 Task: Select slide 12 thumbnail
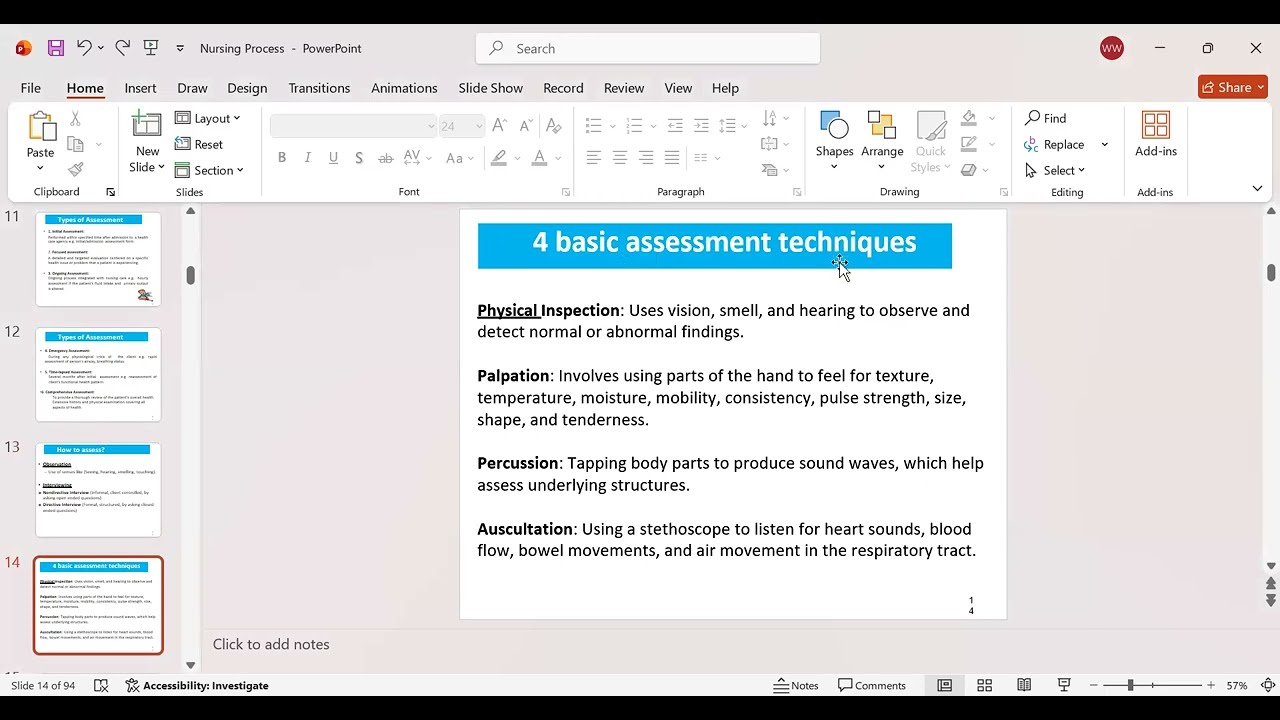point(98,375)
